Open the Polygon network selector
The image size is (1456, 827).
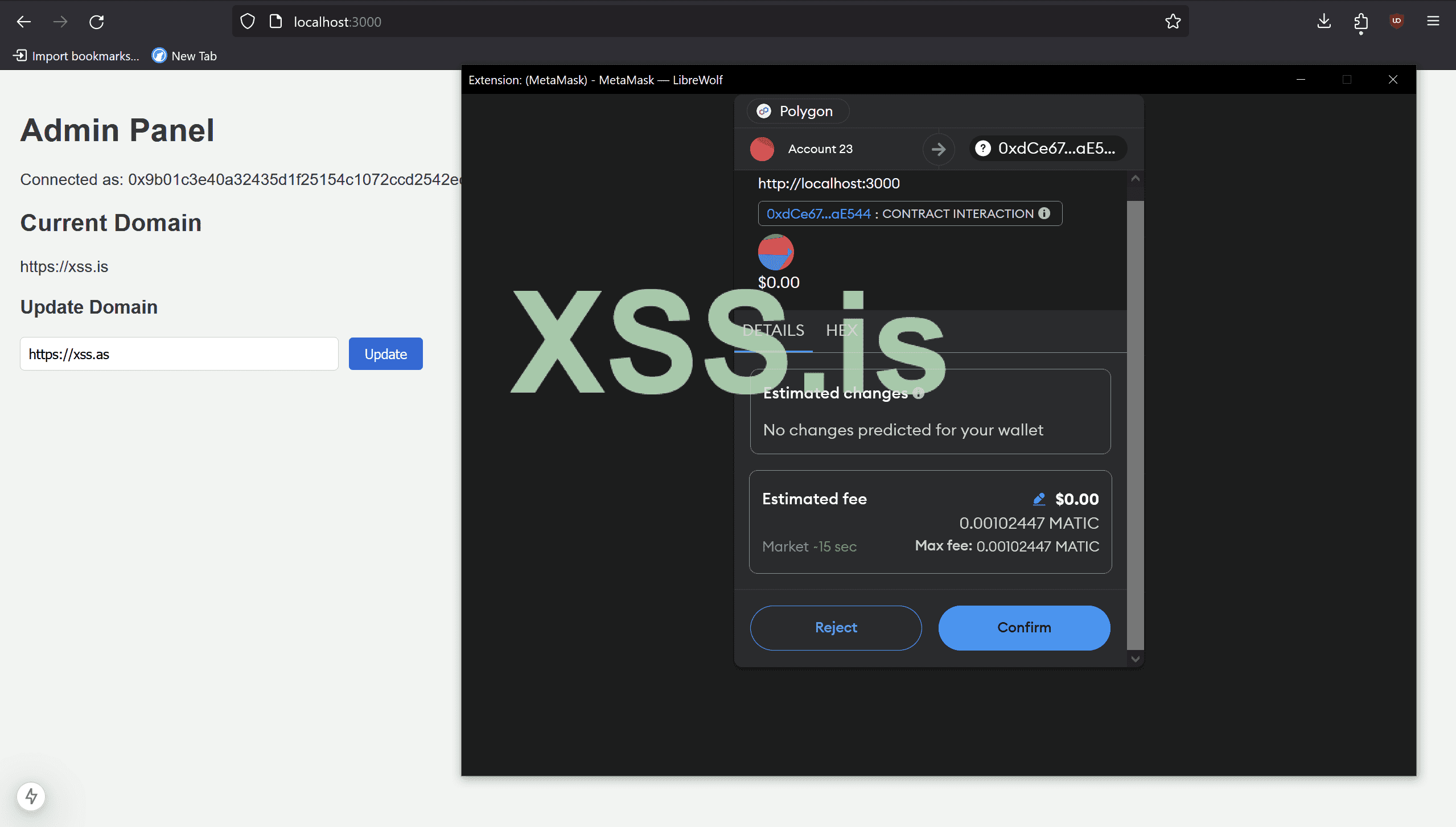(797, 111)
